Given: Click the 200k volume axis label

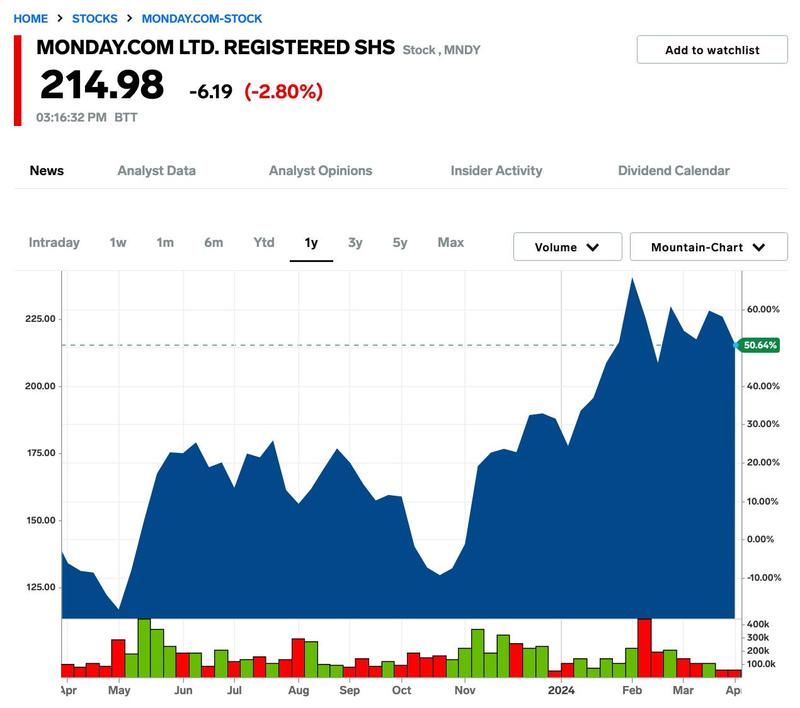Looking at the screenshot, I should (x=758, y=651).
